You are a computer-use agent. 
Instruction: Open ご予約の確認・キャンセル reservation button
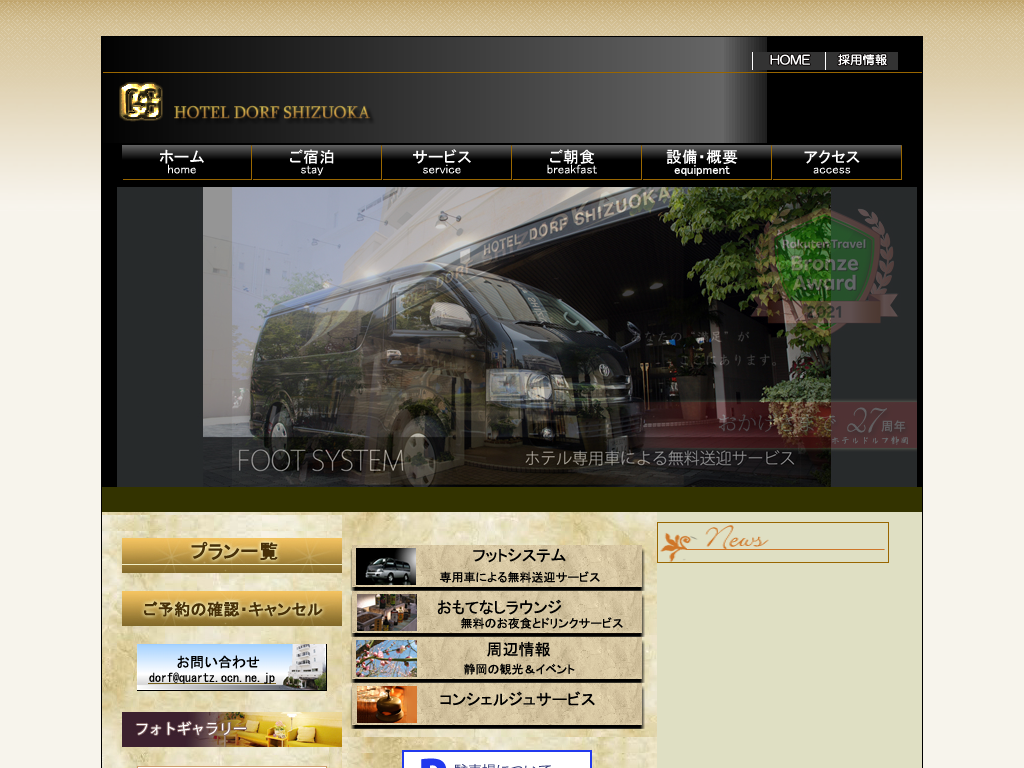232,609
